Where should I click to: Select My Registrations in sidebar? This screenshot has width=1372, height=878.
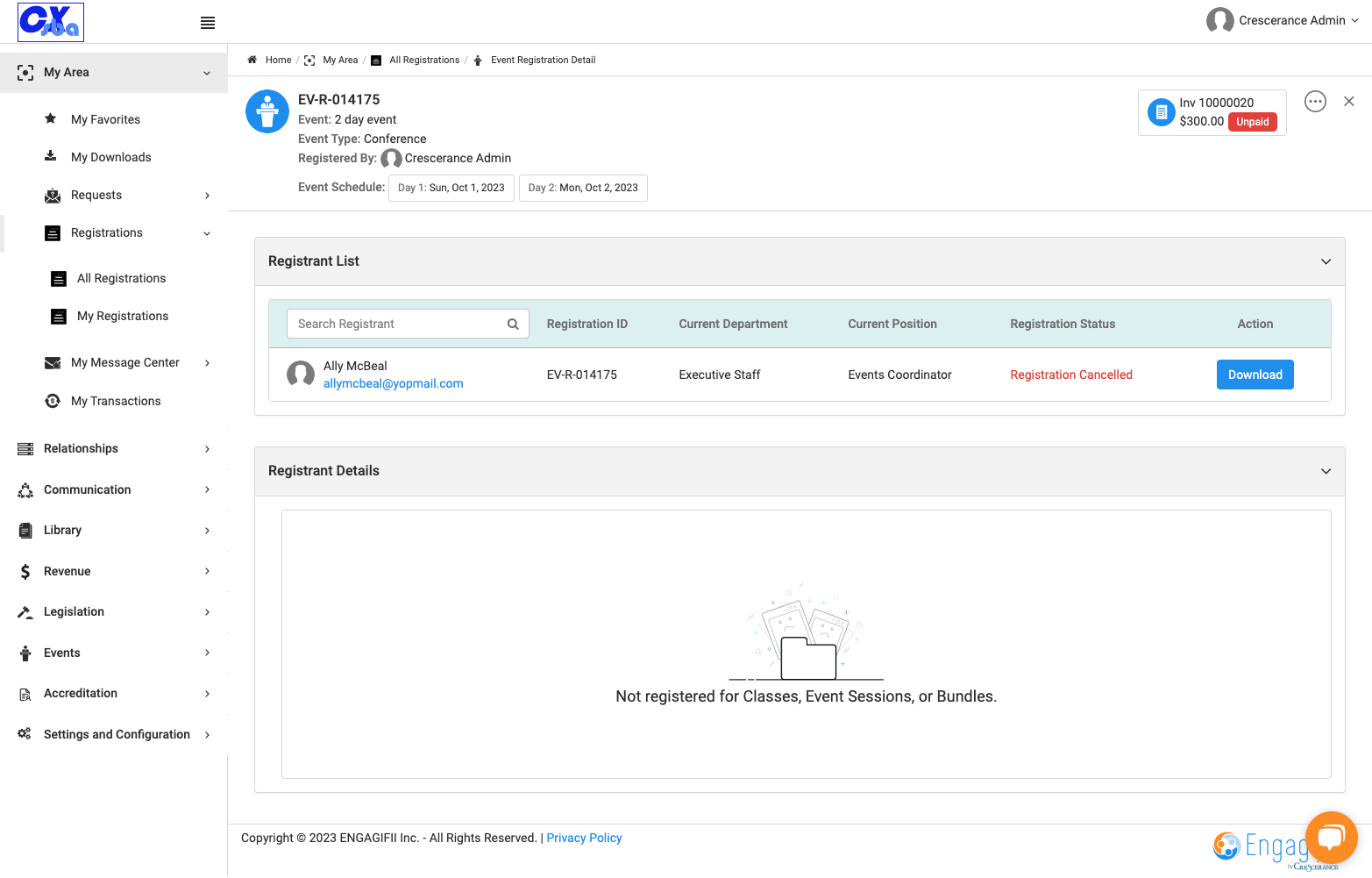pyautogui.click(x=123, y=316)
